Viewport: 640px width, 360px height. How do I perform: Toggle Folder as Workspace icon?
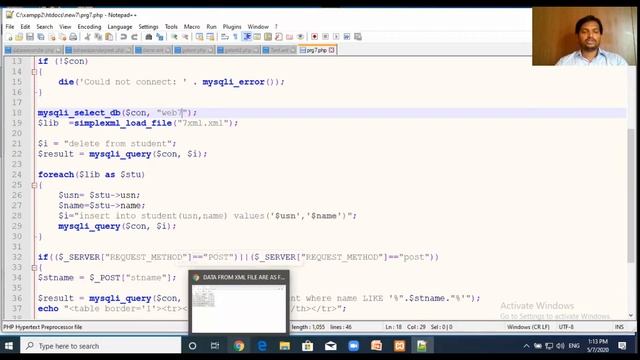(x=290, y=37)
